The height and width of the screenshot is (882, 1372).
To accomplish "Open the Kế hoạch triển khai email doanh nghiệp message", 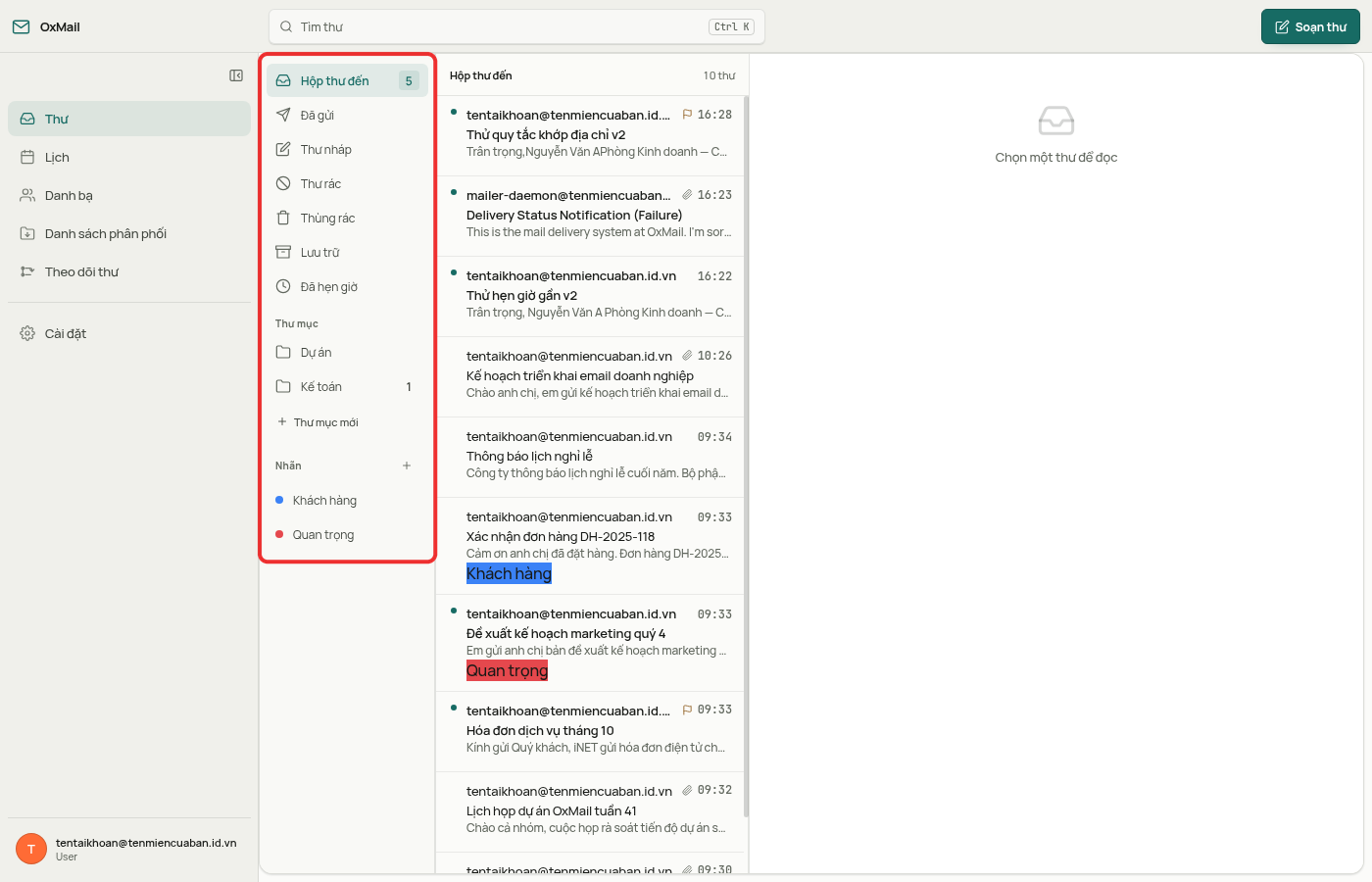I will pos(591,376).
